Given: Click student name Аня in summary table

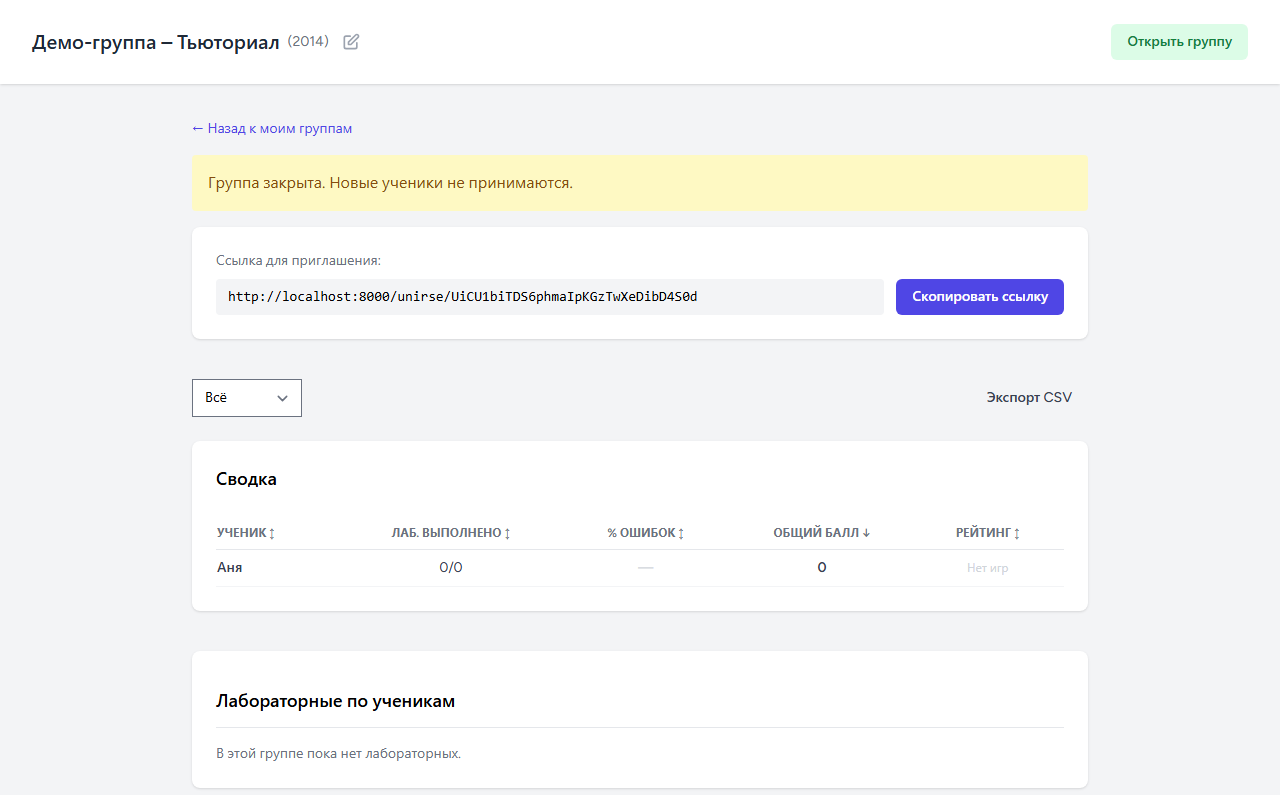Looking at the screenshot, I should pyautogui.click(x=229, y=567).
